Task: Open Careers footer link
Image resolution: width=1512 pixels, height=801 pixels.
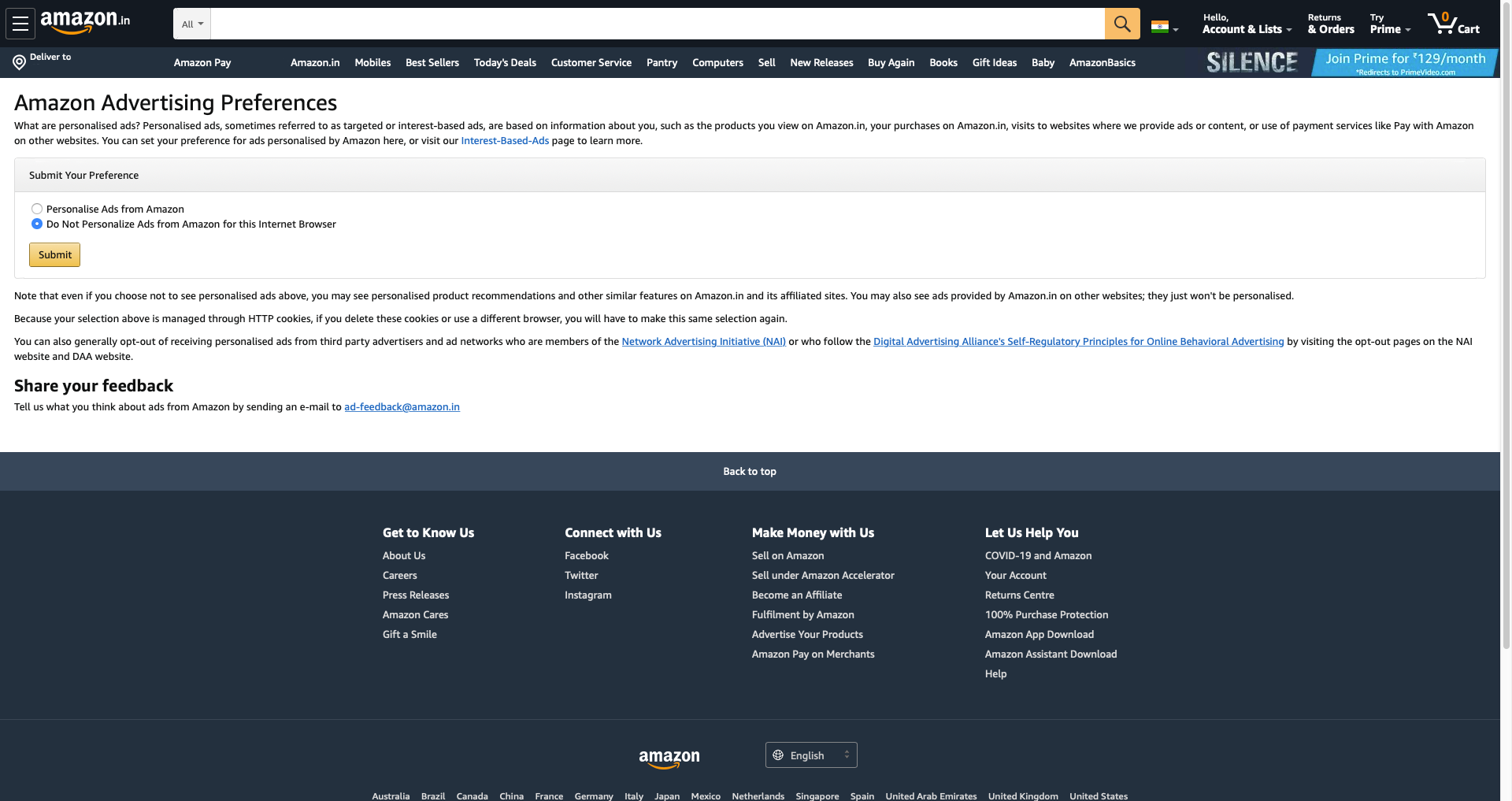Action: 400,575
